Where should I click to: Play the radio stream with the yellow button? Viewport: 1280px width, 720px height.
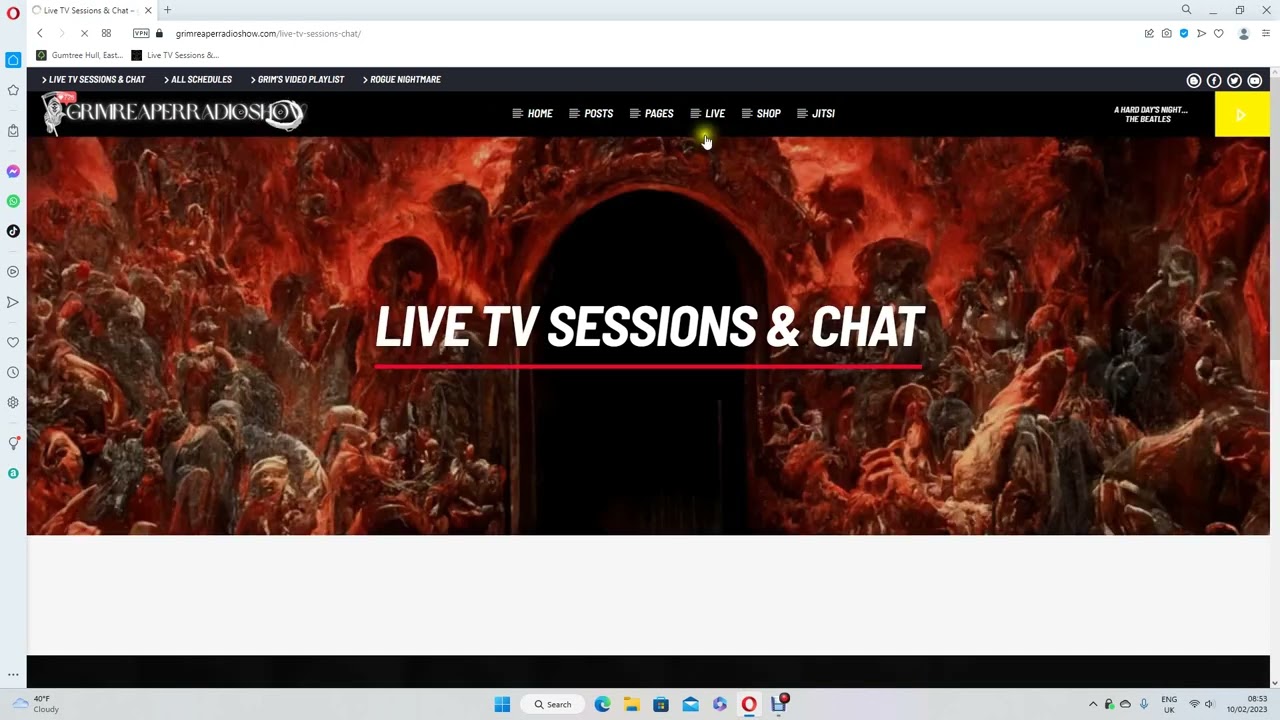[1241, 115]
